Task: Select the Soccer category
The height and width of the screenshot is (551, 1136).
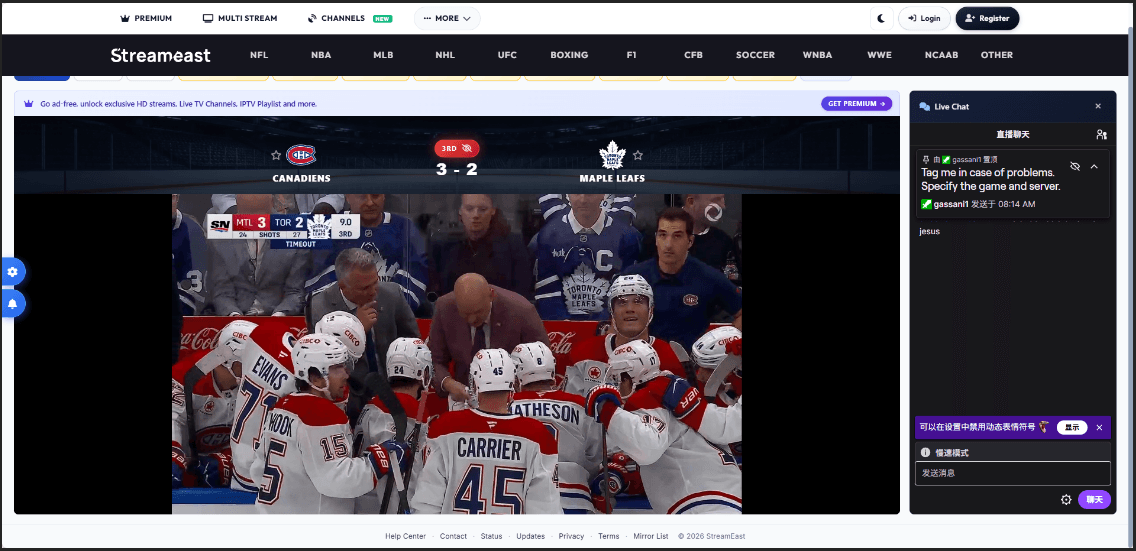Action: 756,55
